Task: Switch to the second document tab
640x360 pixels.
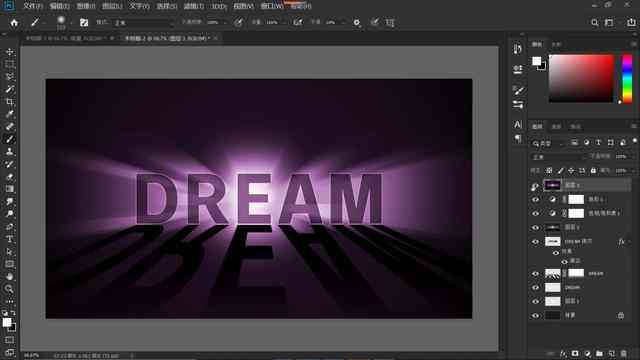Action: click(167, 38)
